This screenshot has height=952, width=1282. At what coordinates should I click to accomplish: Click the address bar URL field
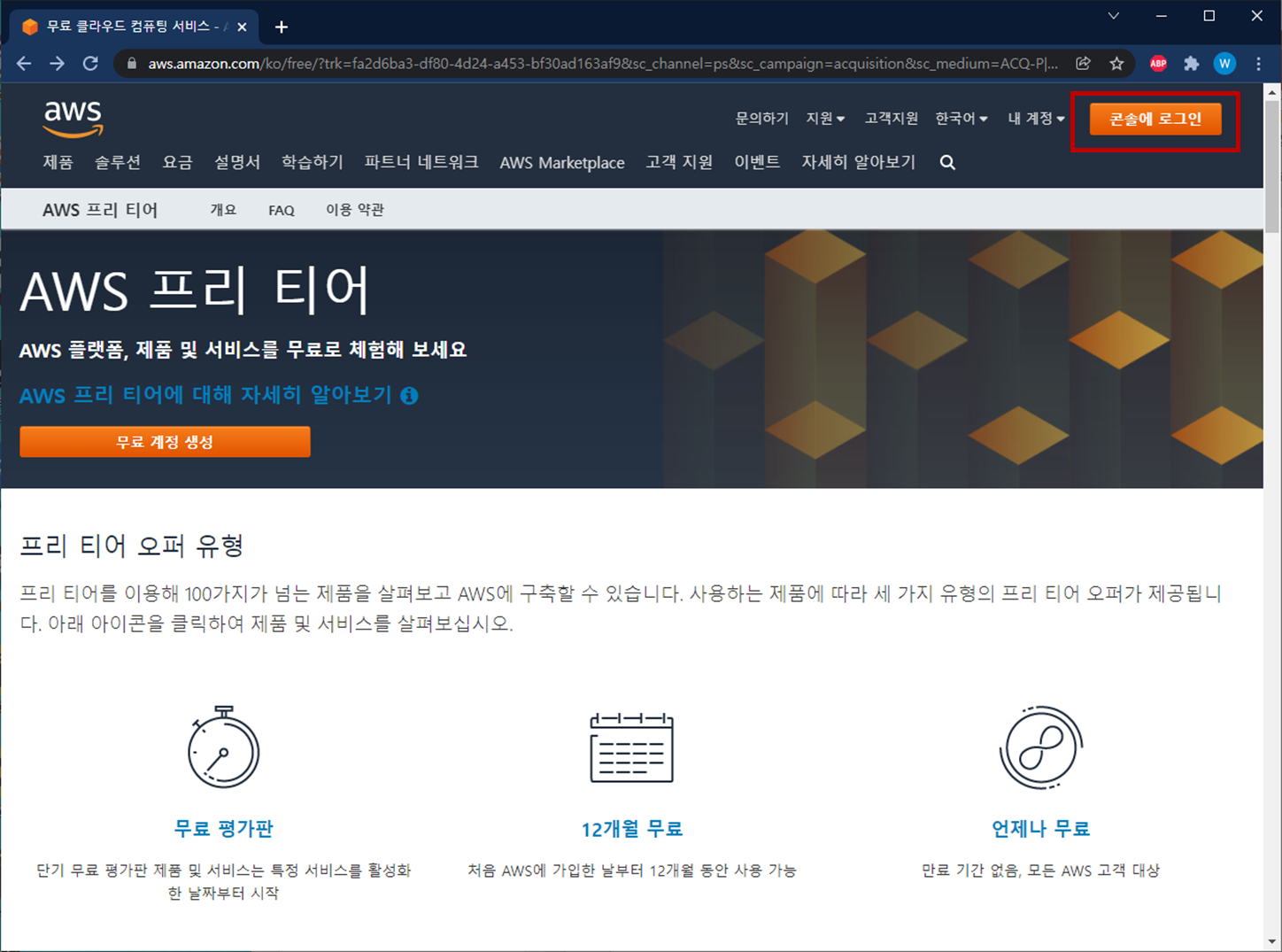click(602, 64)
